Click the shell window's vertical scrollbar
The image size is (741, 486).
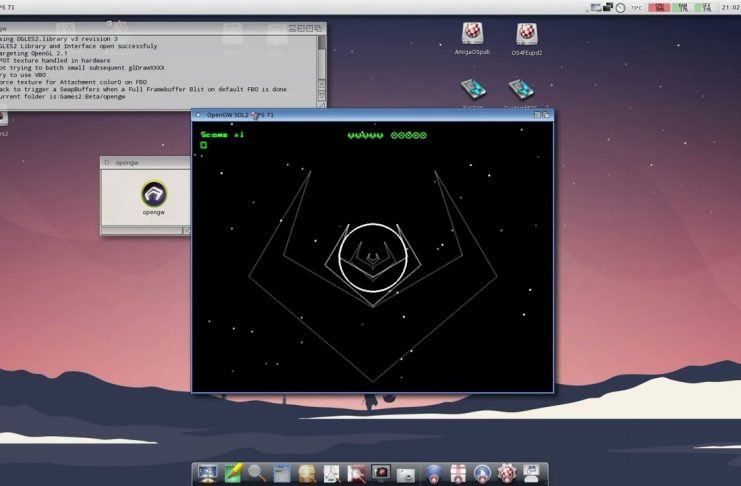pyautogui.click(x=321, y=57)
